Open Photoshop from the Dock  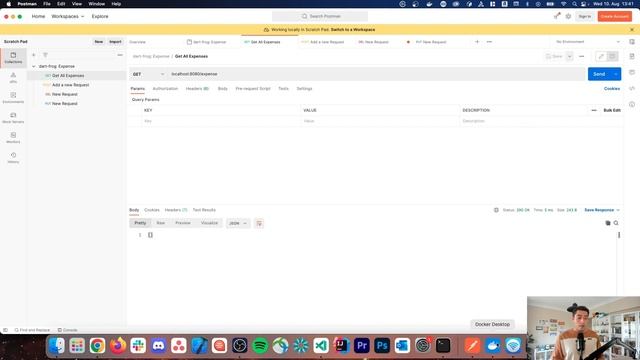382,346
